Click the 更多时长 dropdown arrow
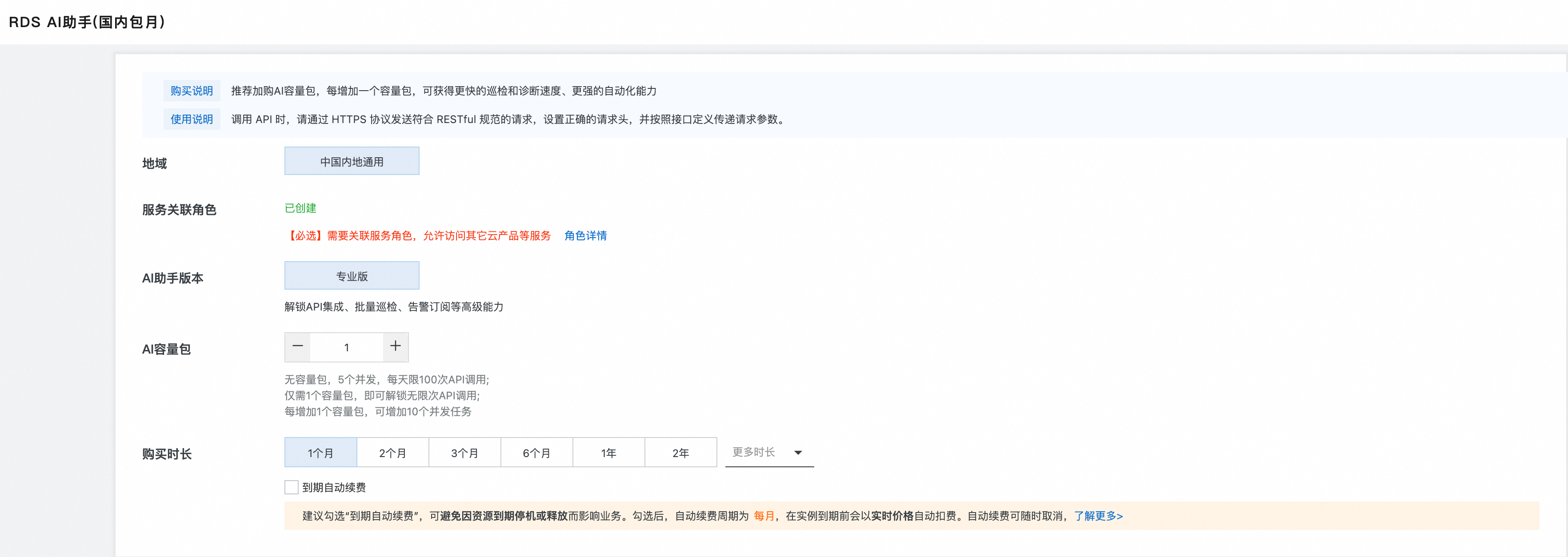The image size is (1568, 557). coord(798,453)
